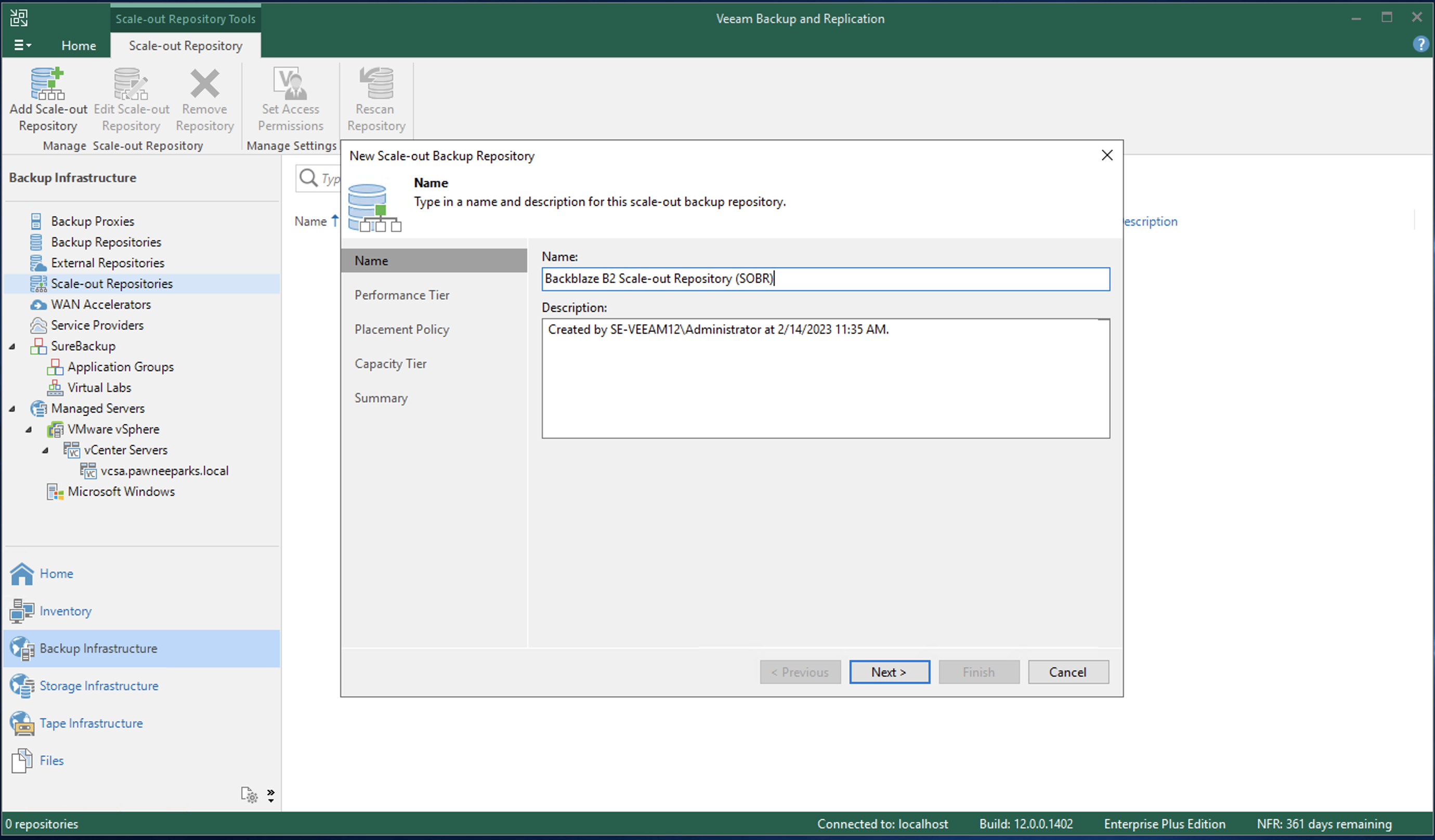The width and height of the screenshot is (1435, 840).
Task: Click 'Connected to: localhost' status text
Action: pos(882,824)
